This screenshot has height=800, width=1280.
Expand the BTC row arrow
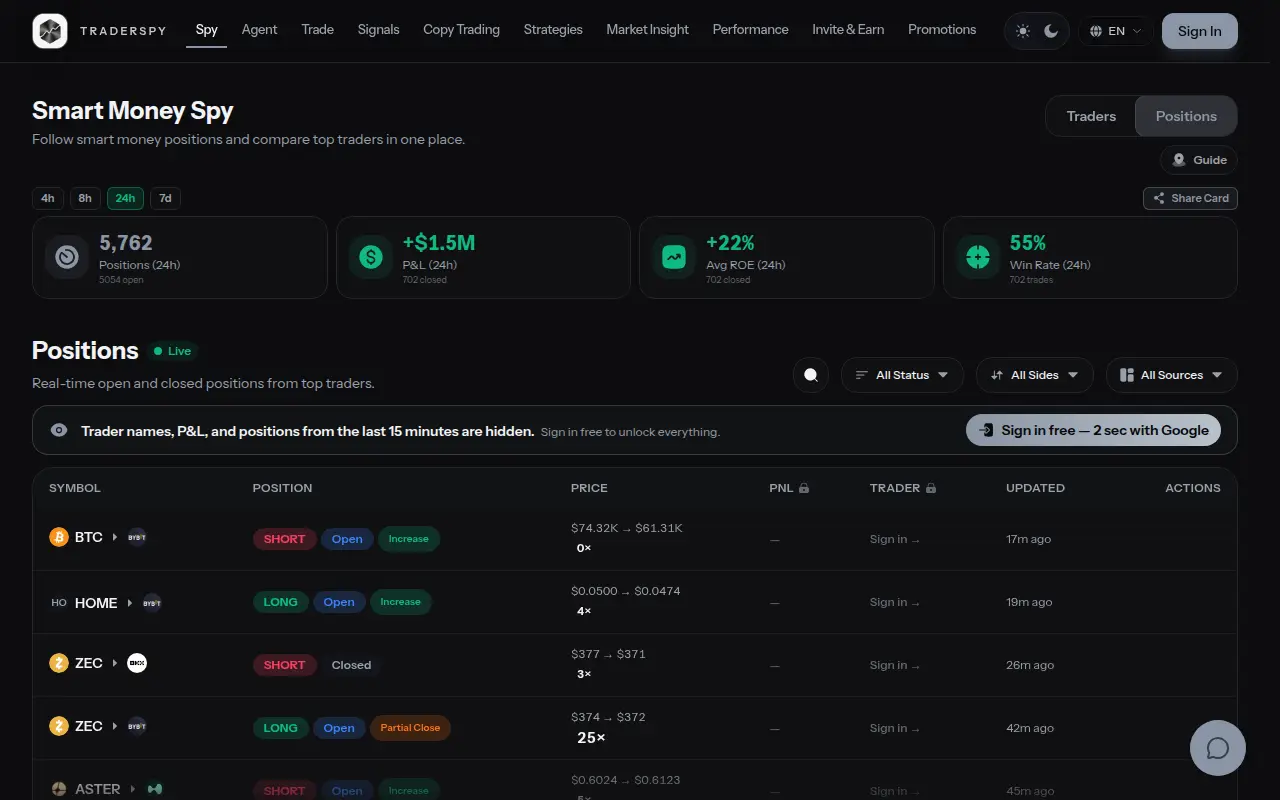115,537
